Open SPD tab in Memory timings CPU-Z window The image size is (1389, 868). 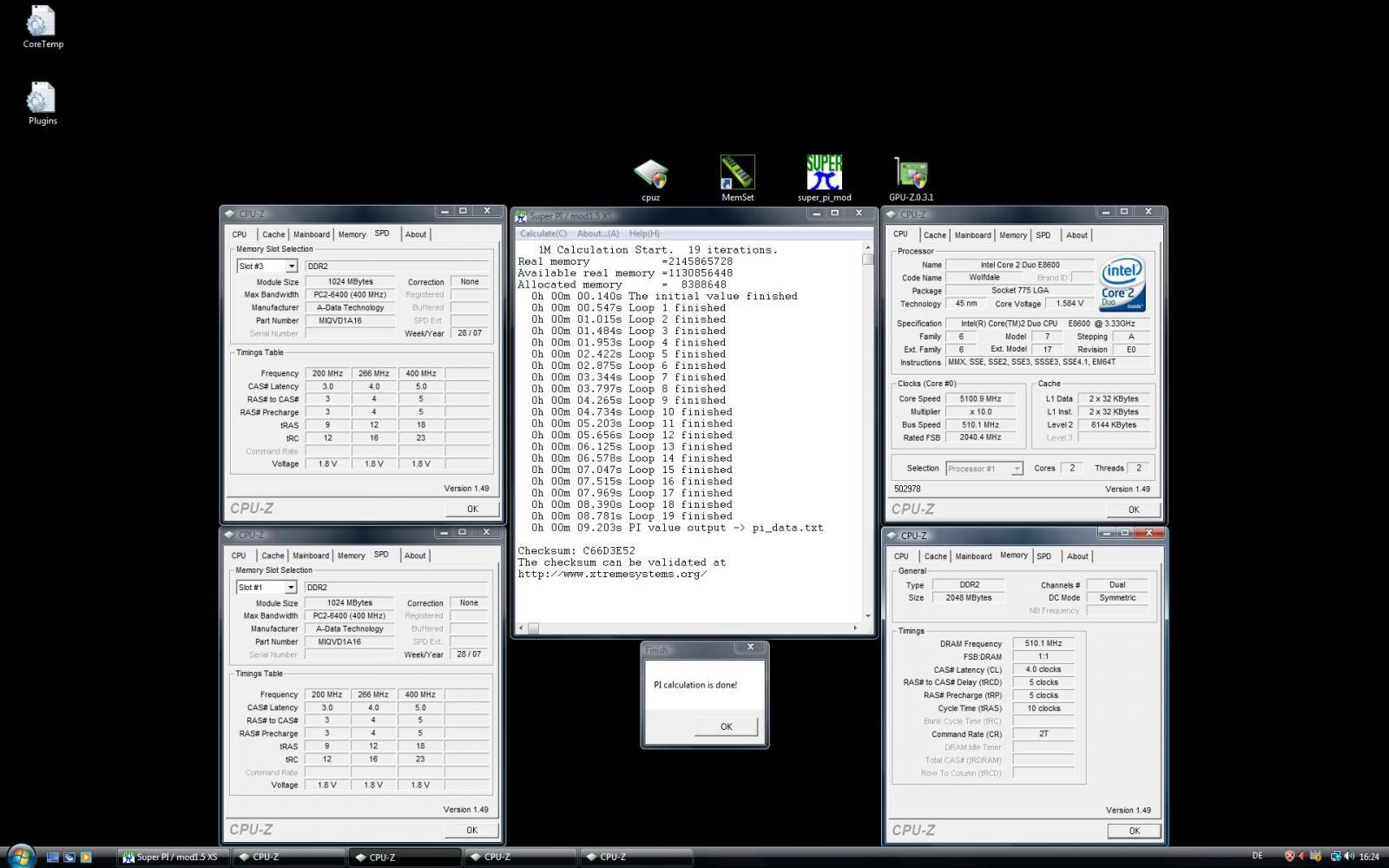1044,556
